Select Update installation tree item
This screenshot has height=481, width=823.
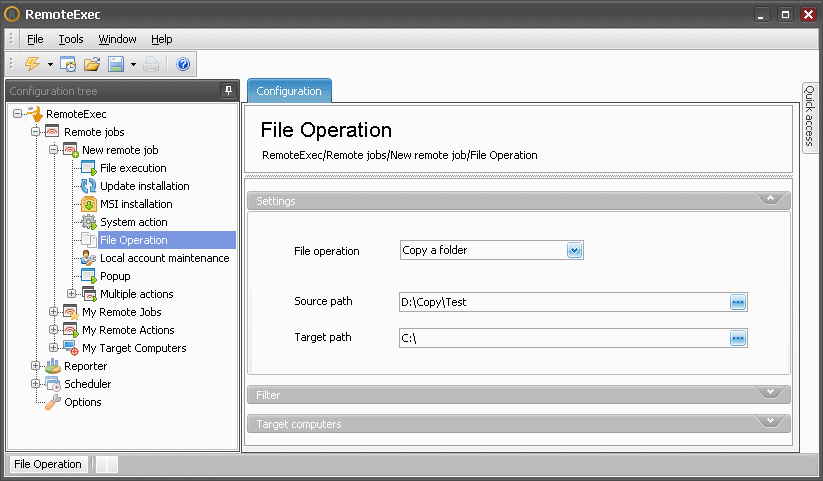click(145, 186)
